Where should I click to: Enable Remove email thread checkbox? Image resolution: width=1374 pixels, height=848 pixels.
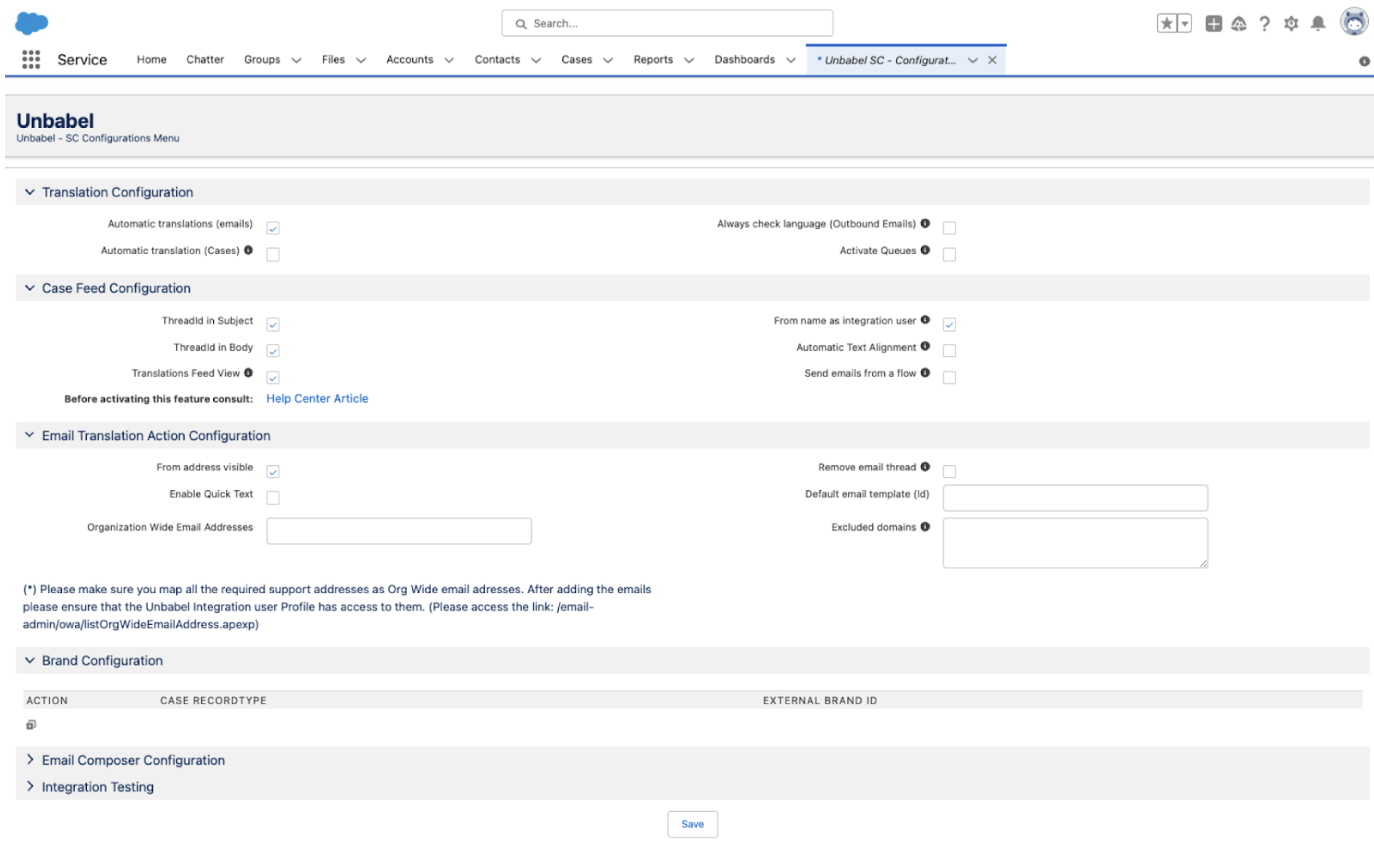949,471
